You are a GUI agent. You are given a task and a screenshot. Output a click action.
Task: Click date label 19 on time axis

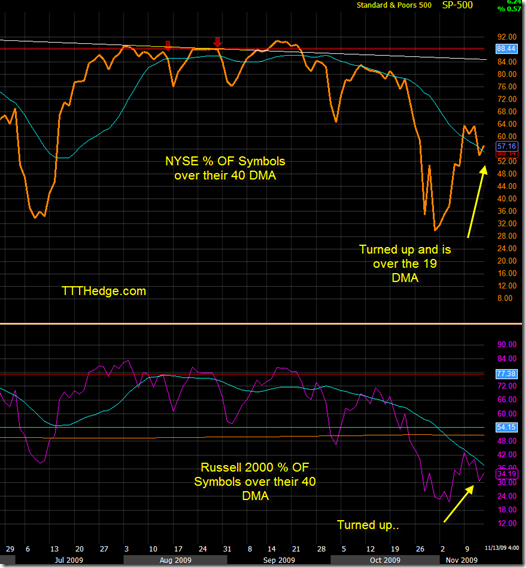click(395, 549)
